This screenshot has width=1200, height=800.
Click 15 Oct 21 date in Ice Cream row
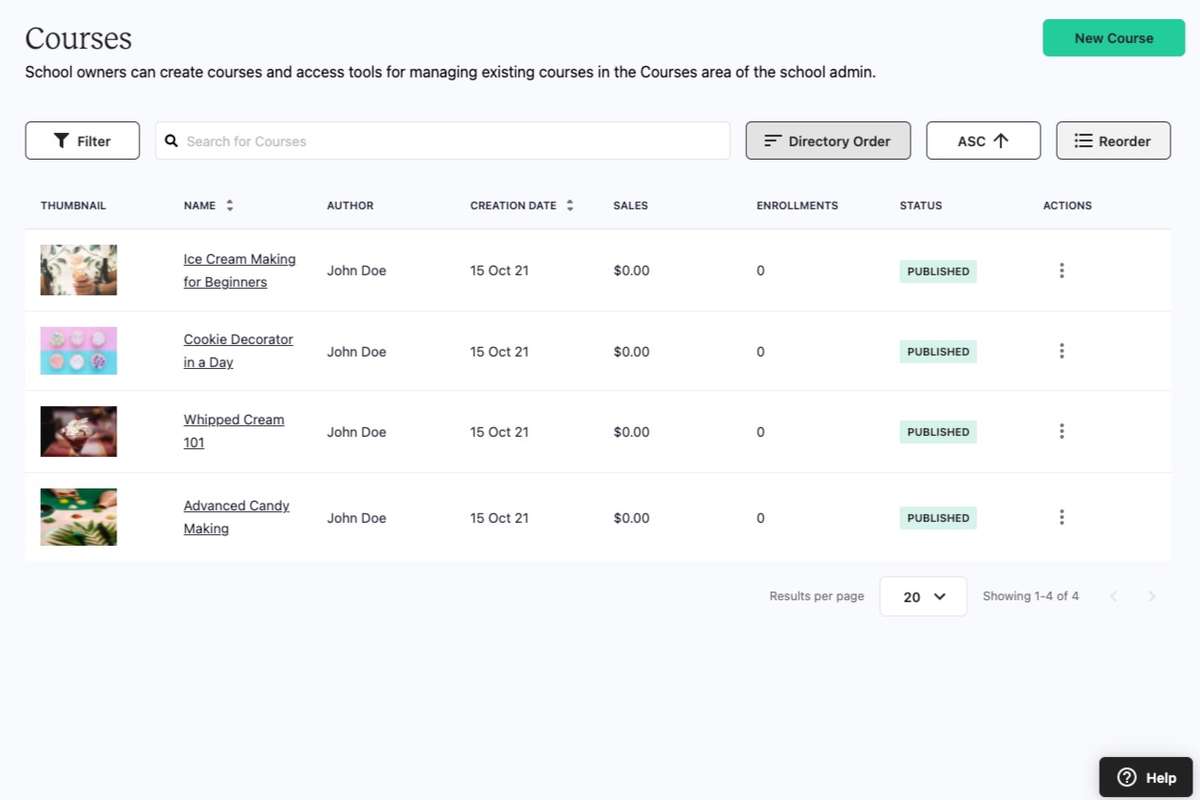point(499,271)
